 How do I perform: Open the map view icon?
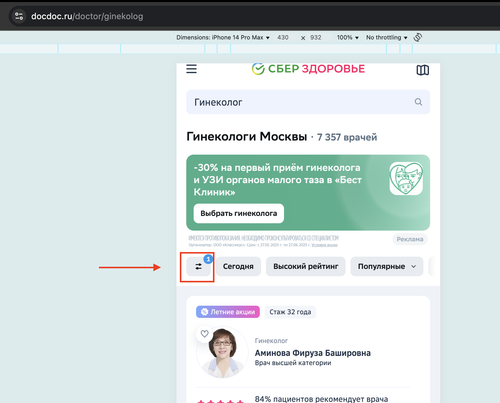click(423, 70)
